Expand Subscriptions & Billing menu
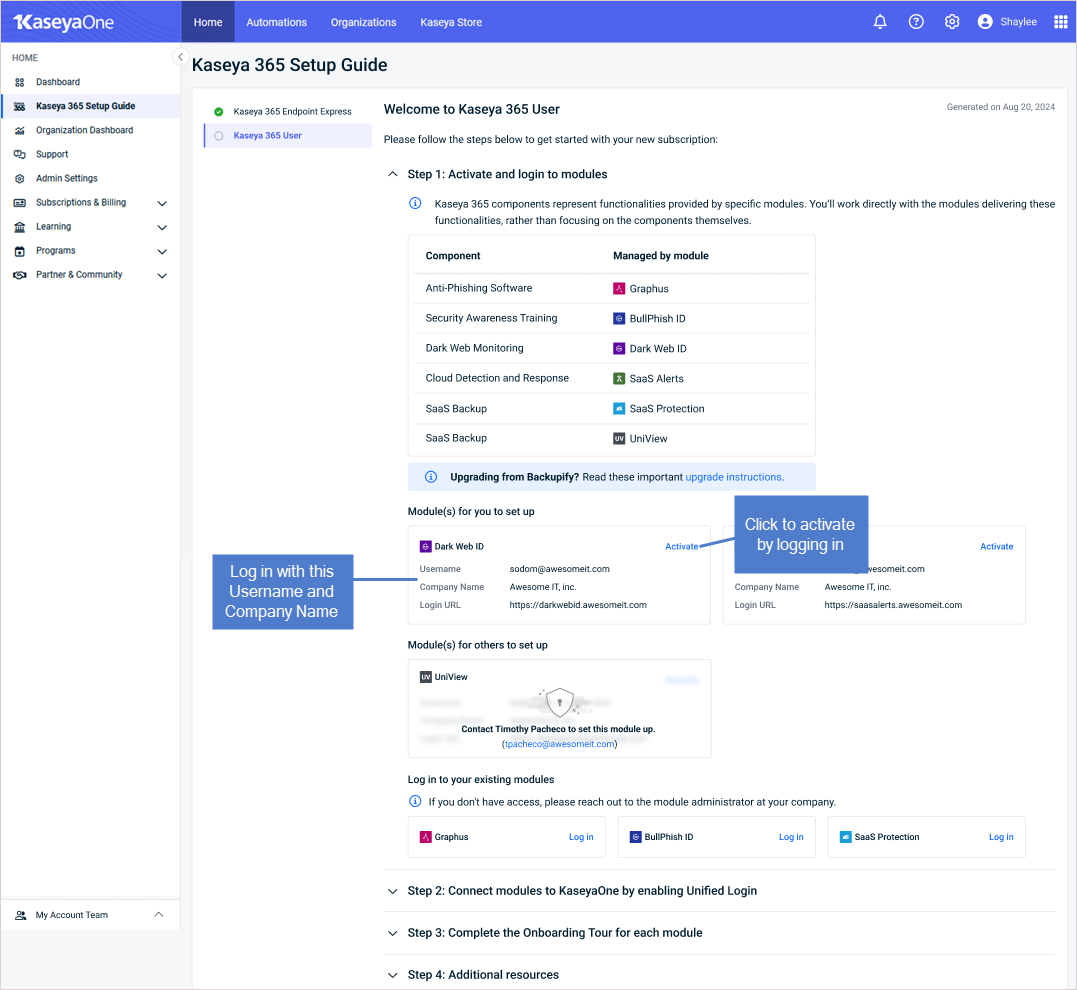 click(162, 203)
